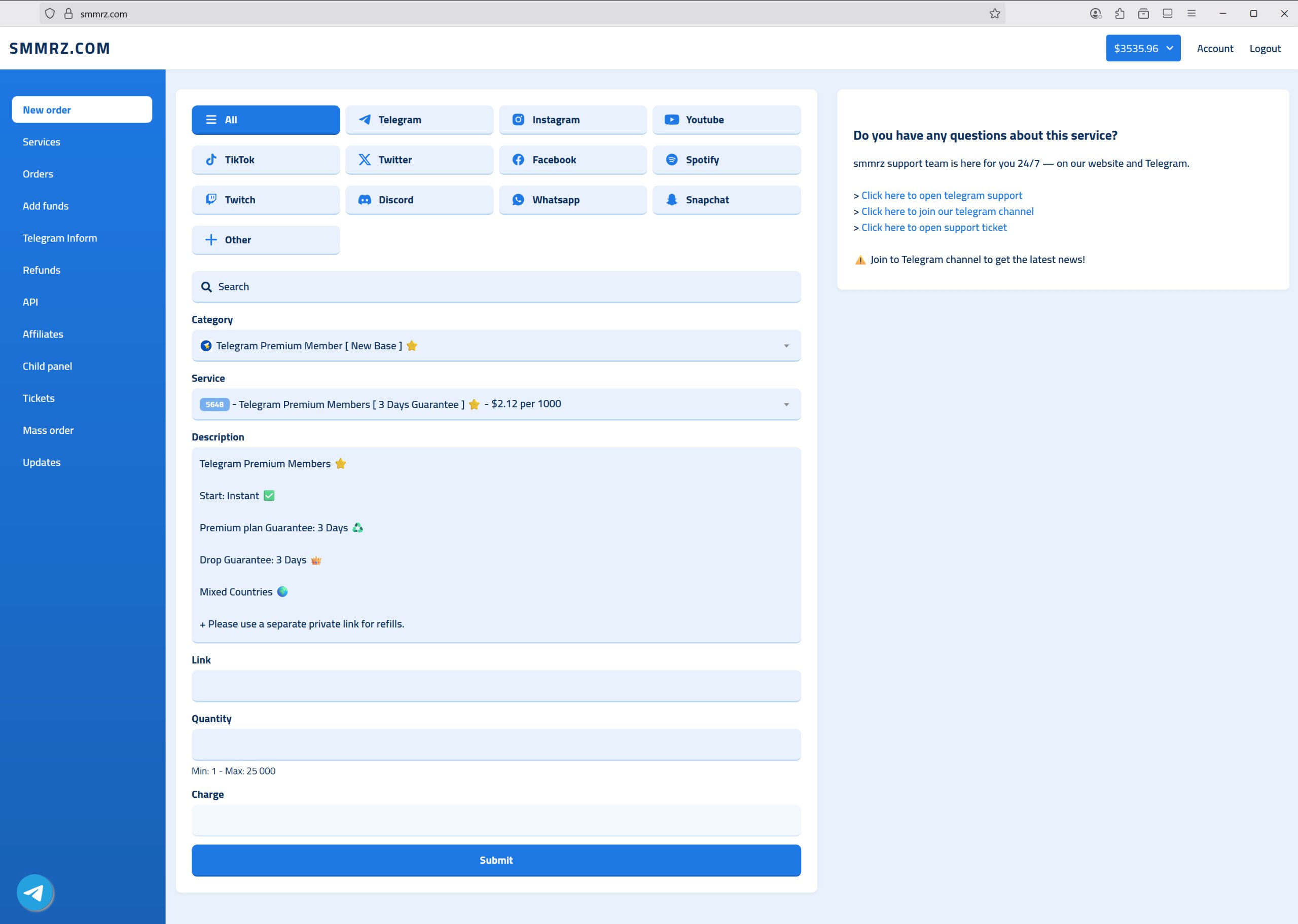This screenshot has height=924, width=1298.
Task: Select the TikTok platform filter
Action: tap(265, 160)
